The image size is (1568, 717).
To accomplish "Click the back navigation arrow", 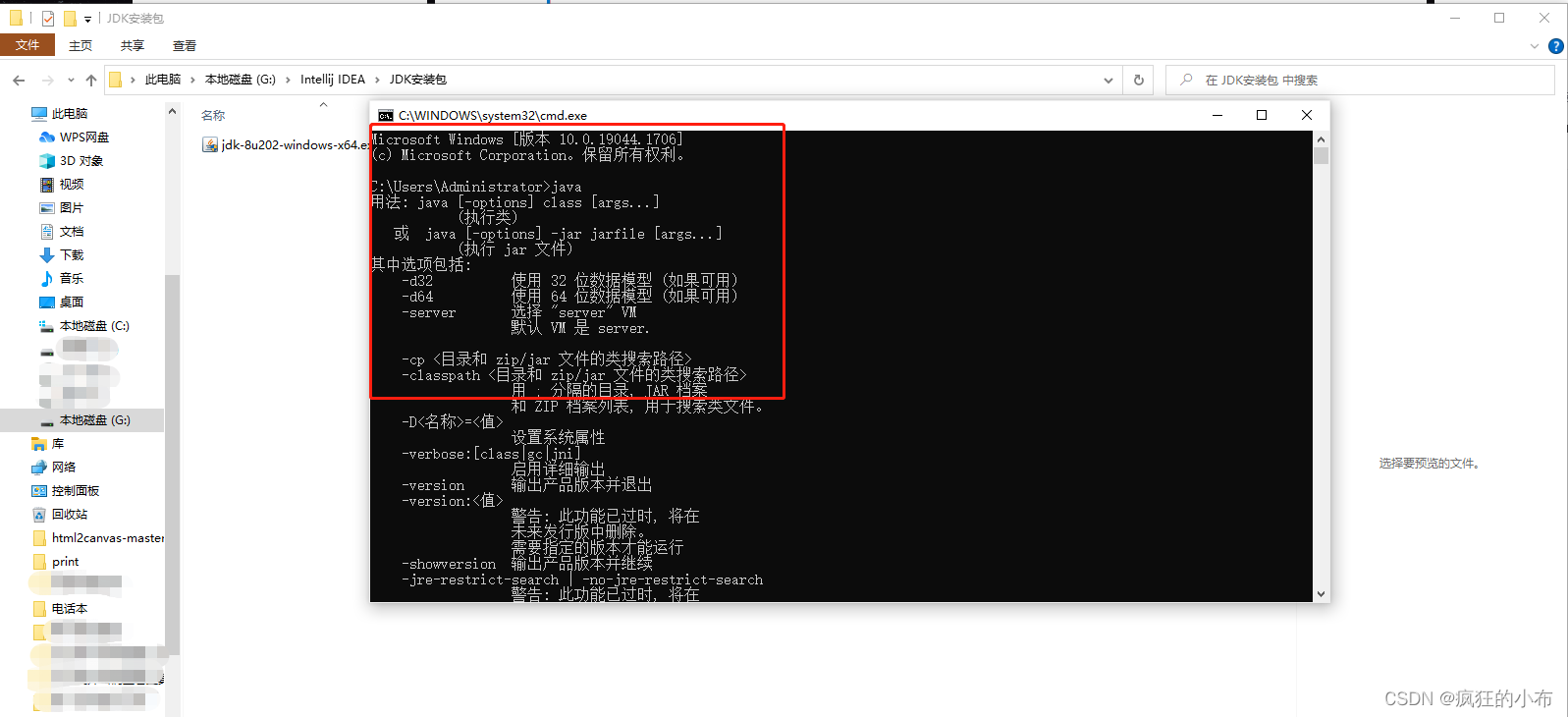I will (x=19, y=80).
